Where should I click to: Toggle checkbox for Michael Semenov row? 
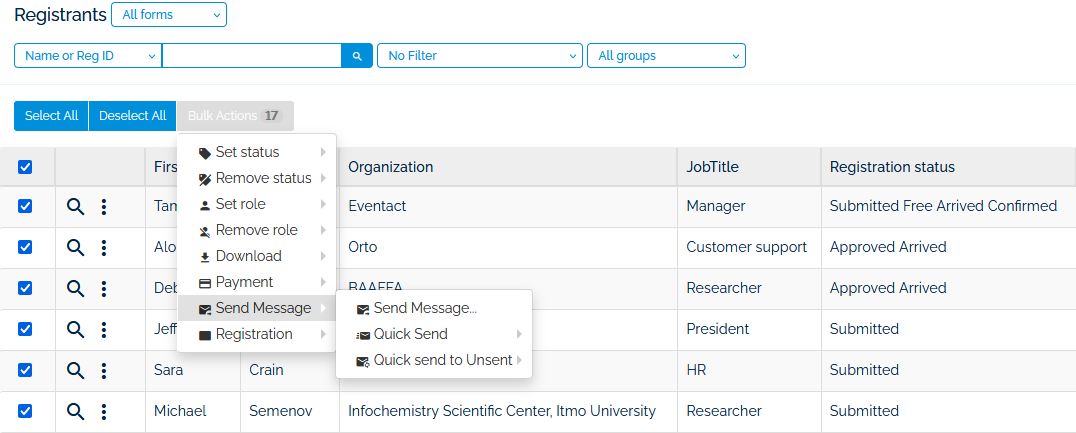pos(26,411)
